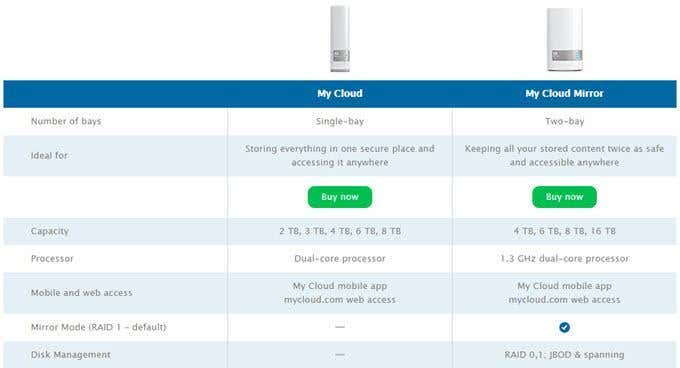Buy now the My Cloud device
The image size is (680, 368).
(340, 197)
